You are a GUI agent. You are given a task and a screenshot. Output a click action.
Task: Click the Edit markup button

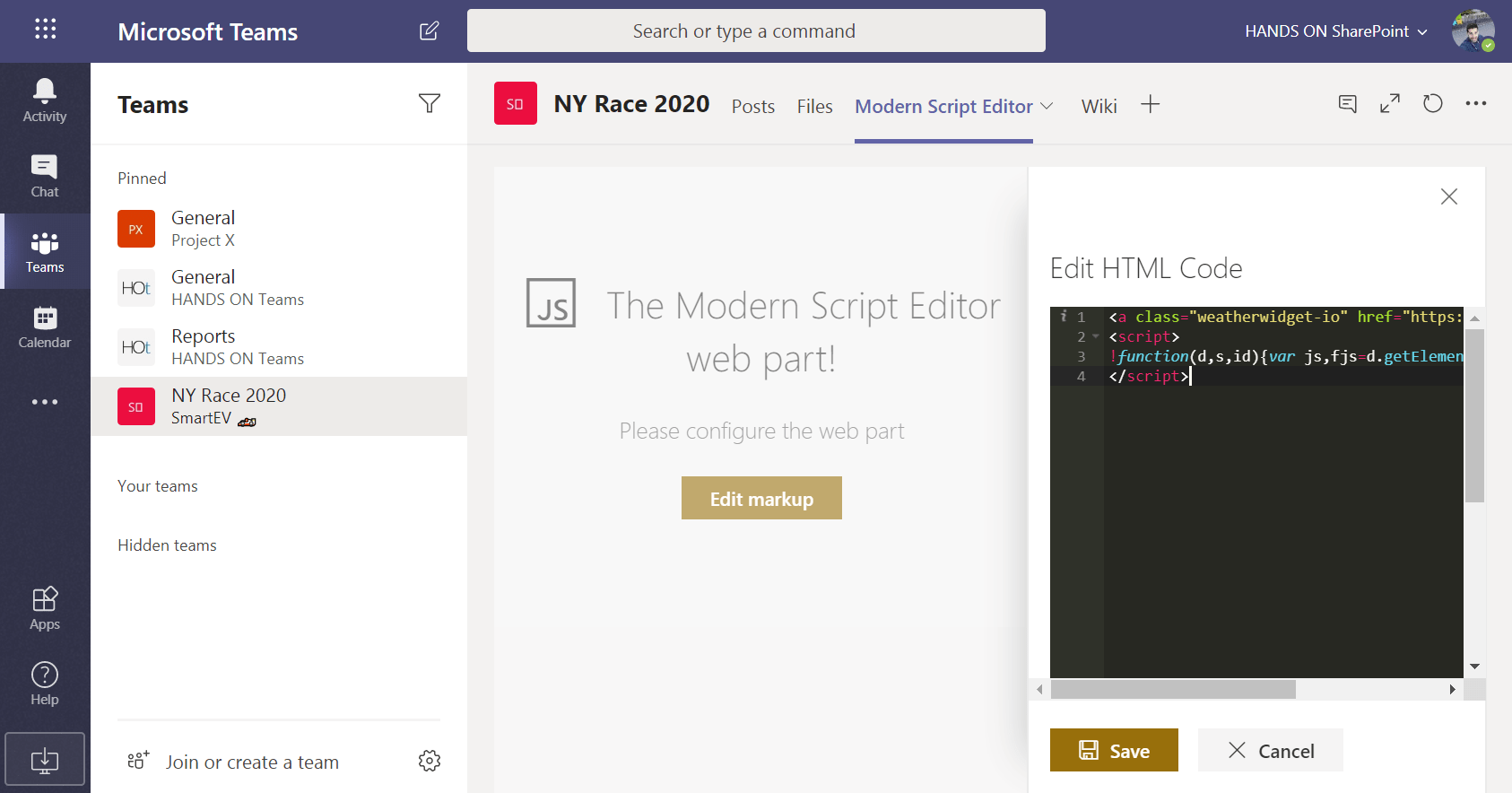click(761, 498)
